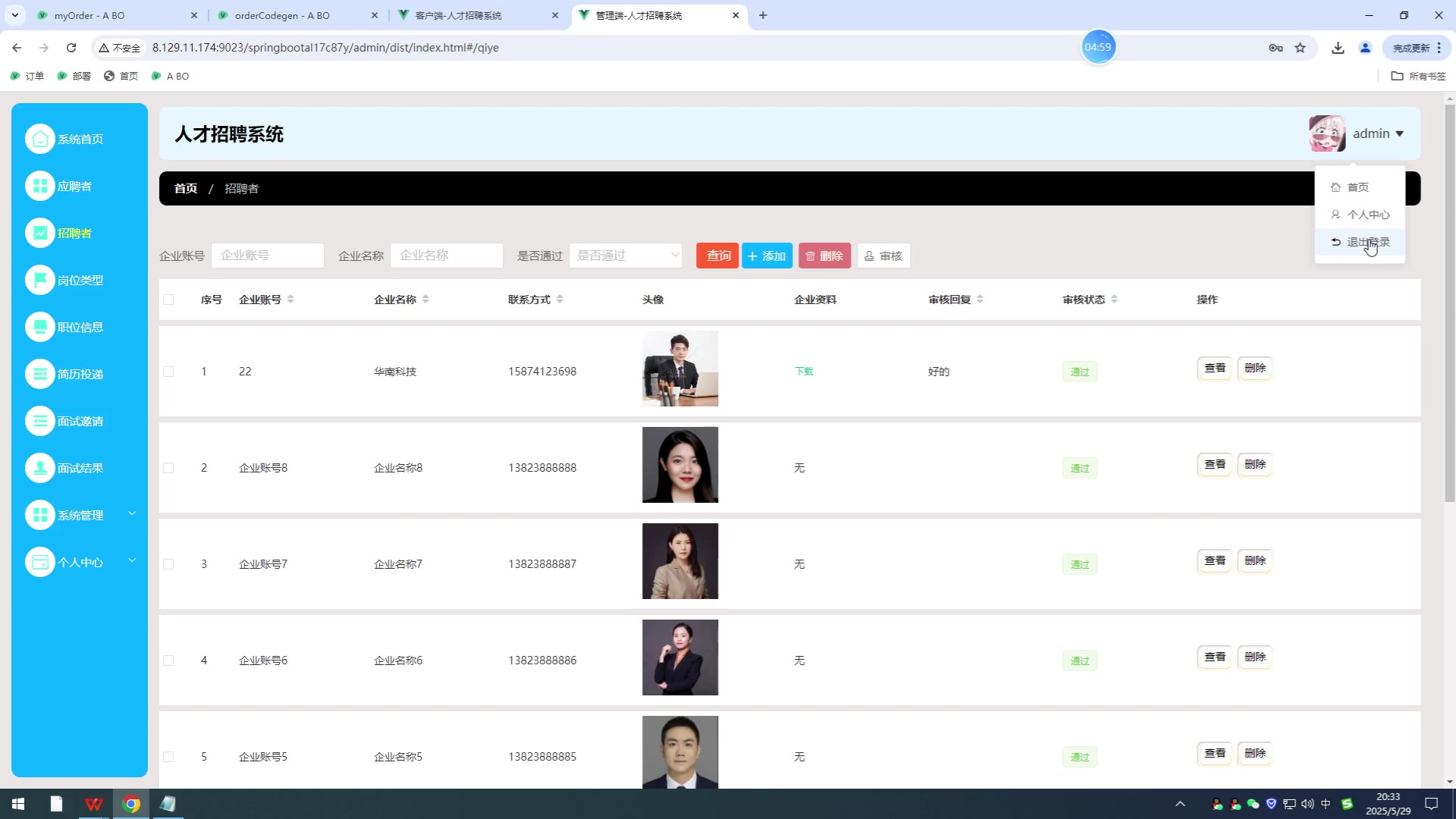Open 职位信息 sidebar icon
This screenshot has height=819, width=1456.
(x=40, y=327)
